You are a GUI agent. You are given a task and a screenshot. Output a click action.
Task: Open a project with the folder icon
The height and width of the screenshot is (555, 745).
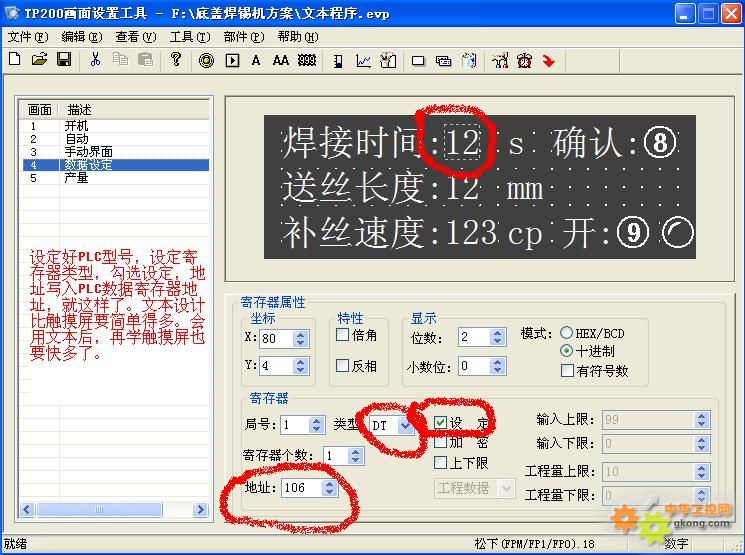click(x=39, y=59)
